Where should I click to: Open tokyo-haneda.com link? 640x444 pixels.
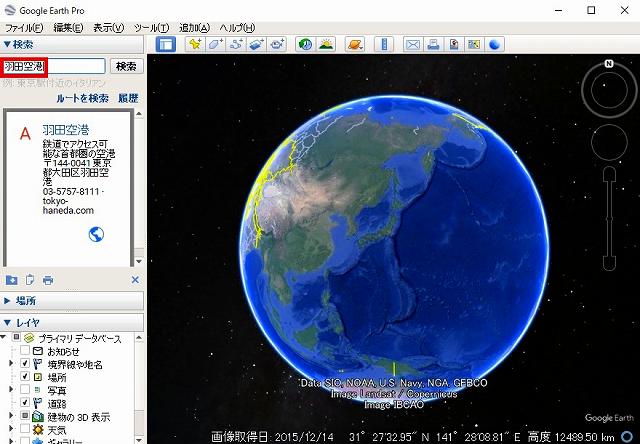[68, 206]
